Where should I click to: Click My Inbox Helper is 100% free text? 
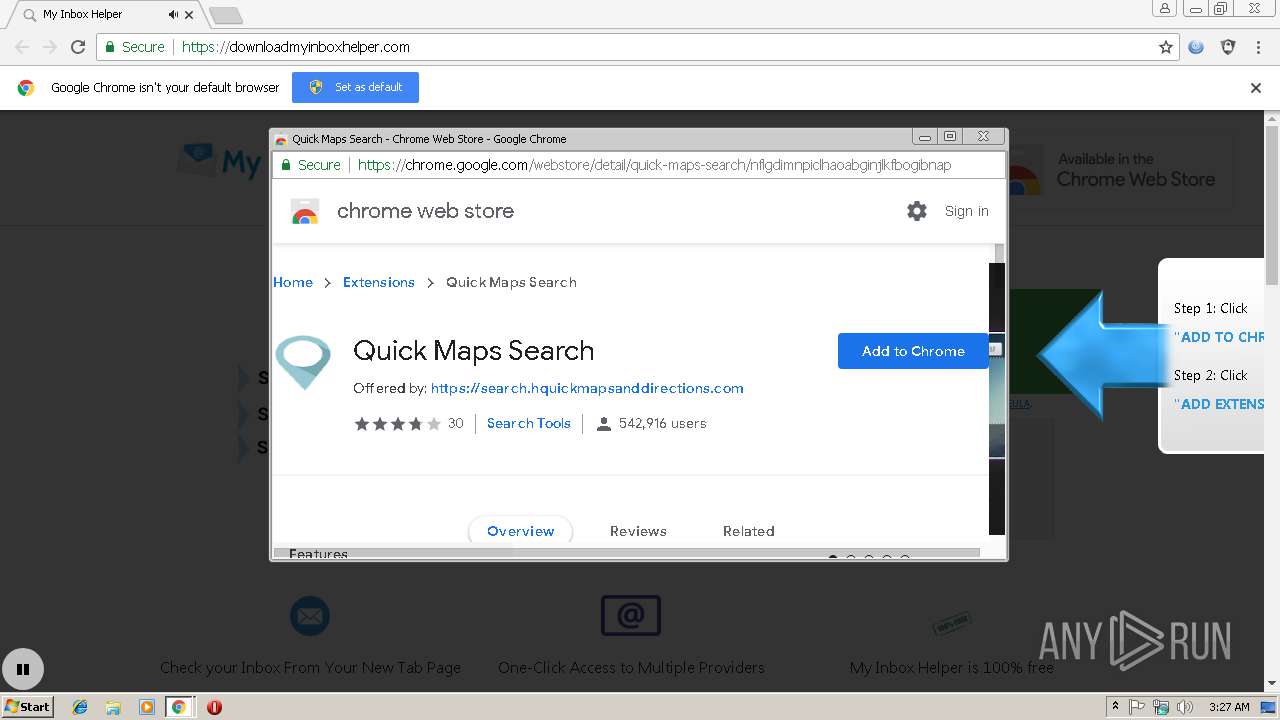(x=951, y=667)
